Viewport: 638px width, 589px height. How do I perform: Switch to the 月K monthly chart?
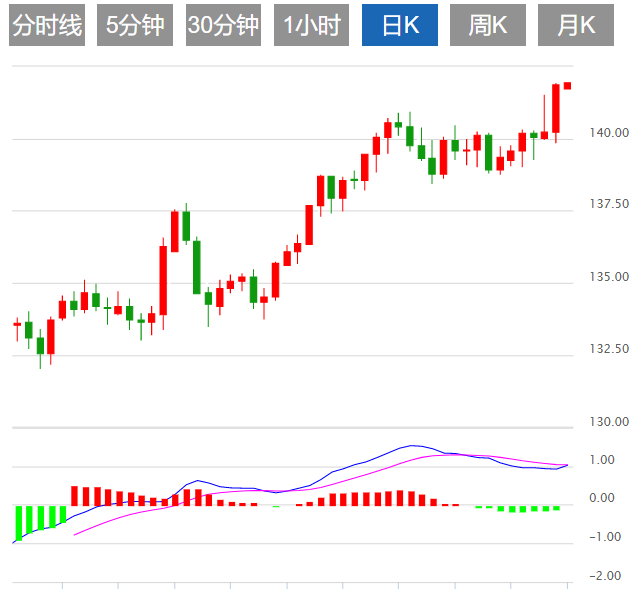(576, 25)
